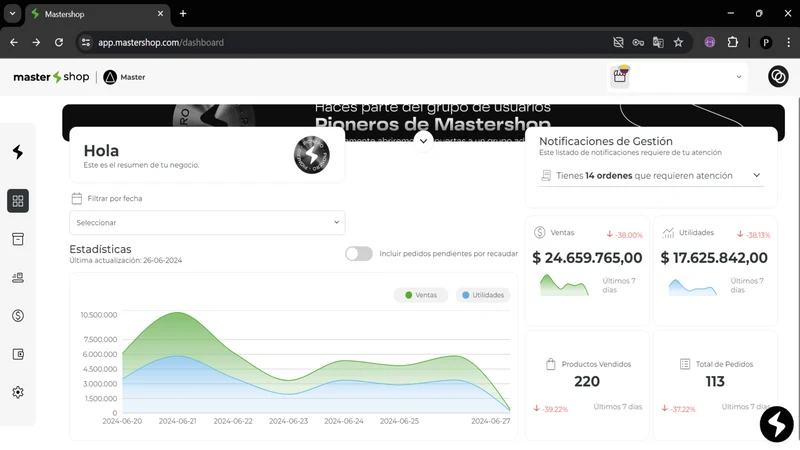Click the Ventas mini sparkline chart
This screenshot has height=450, width=800.
(564, 285)
